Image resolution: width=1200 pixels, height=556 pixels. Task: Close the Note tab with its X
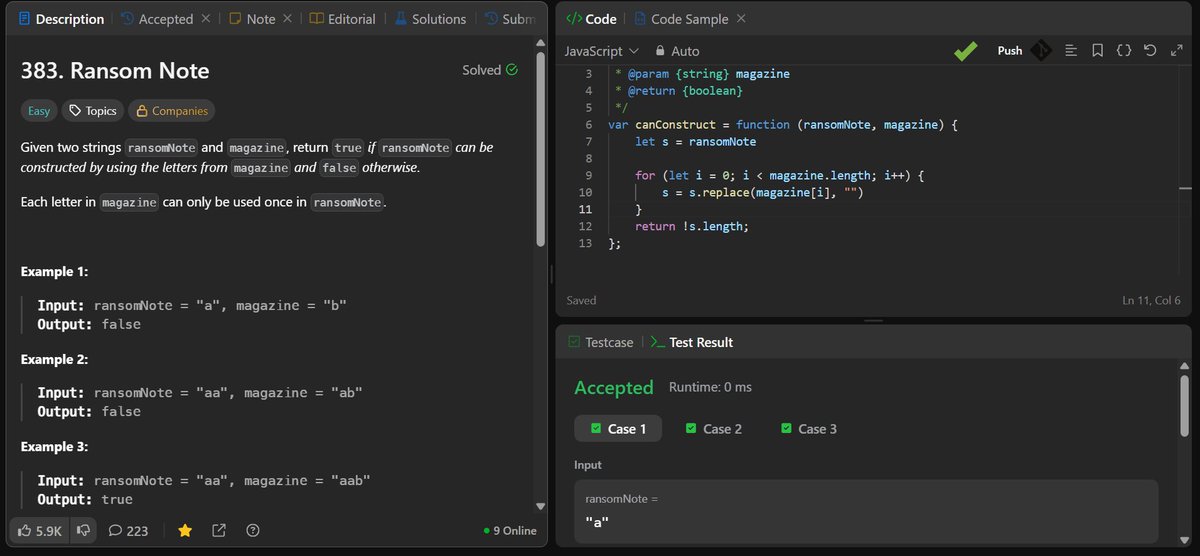[x=286, y=19]
